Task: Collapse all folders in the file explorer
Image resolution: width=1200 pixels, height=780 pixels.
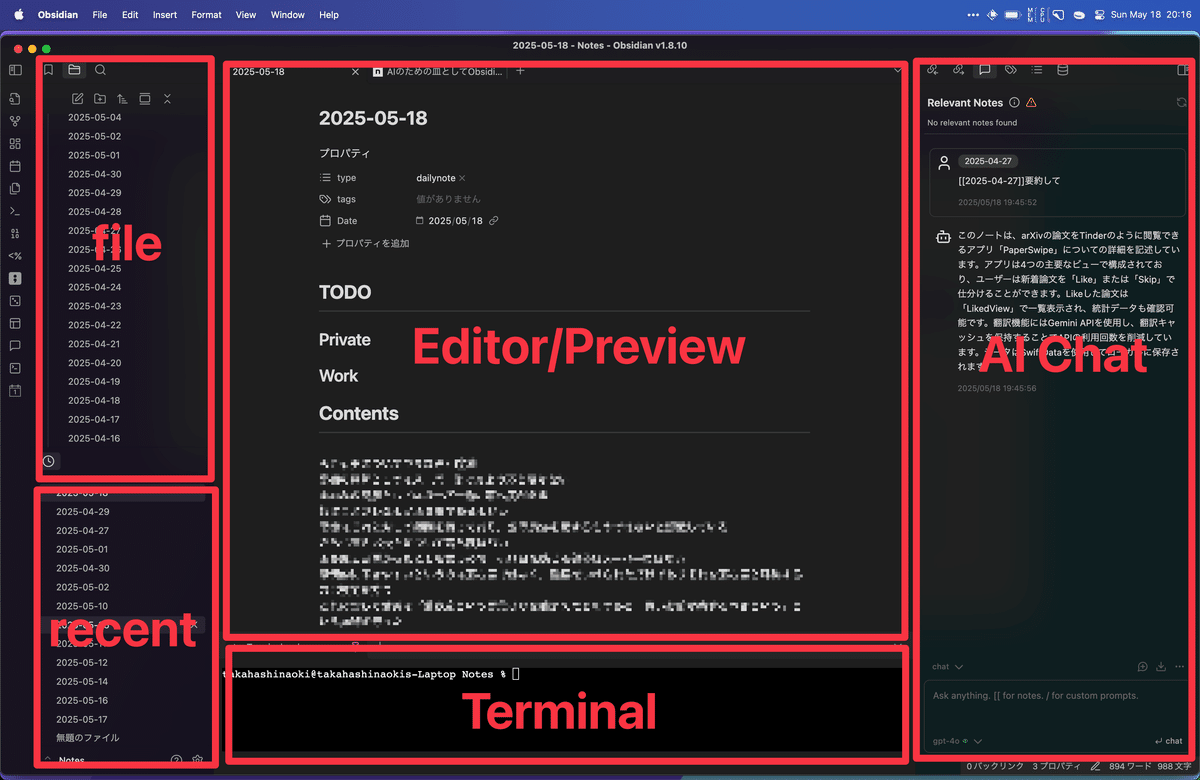Action: pyautogui.click(x=167, y=98)
